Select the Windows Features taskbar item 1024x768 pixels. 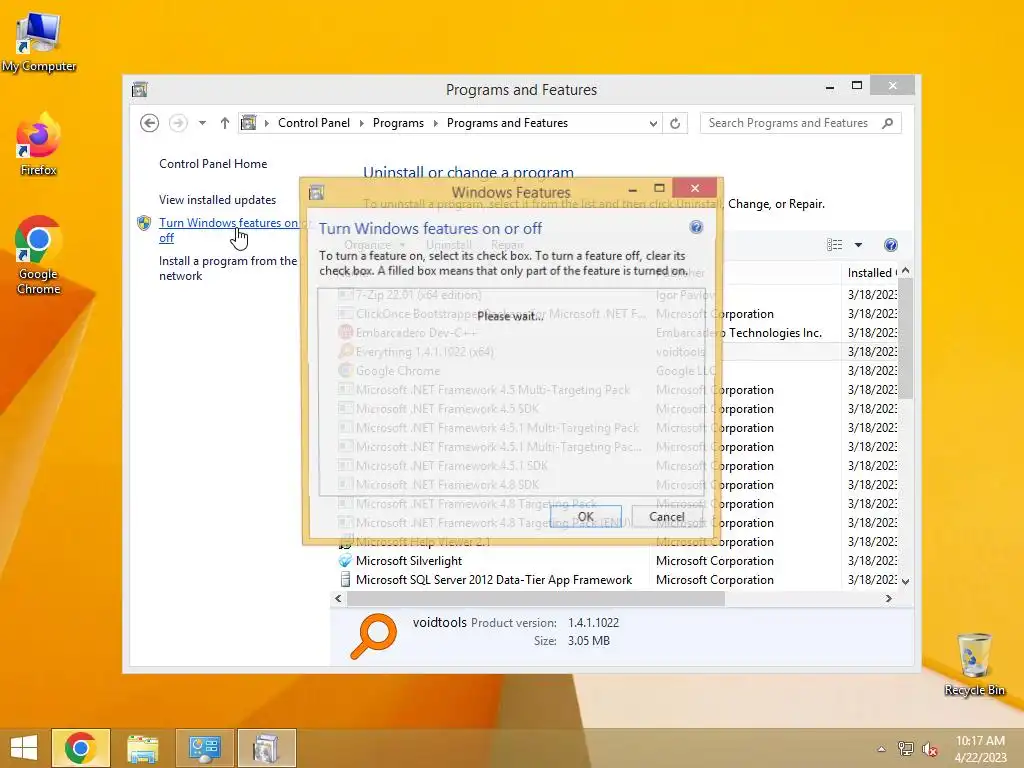click(266, 748)
